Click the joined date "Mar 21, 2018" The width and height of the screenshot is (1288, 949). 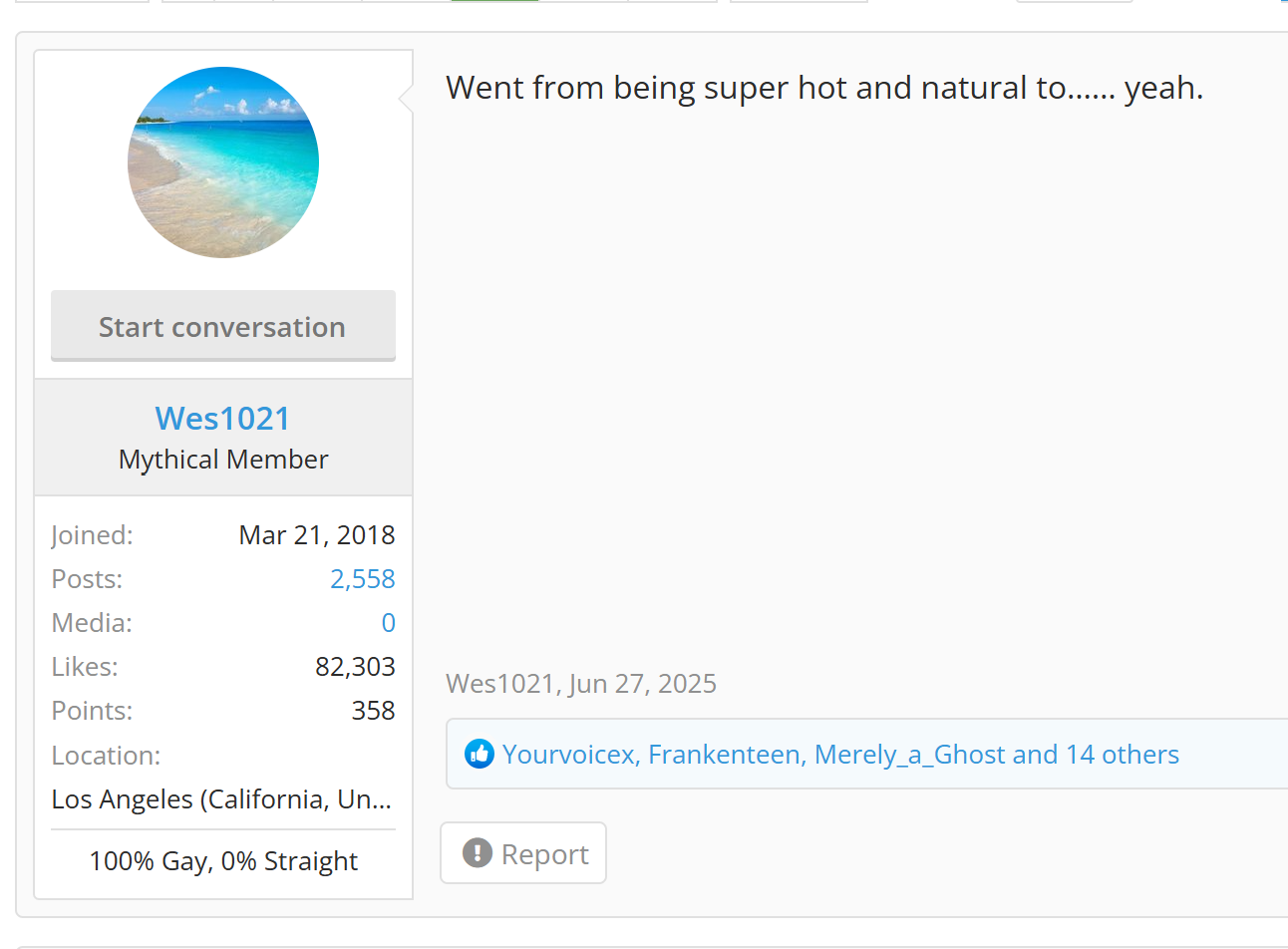(317, 535)
